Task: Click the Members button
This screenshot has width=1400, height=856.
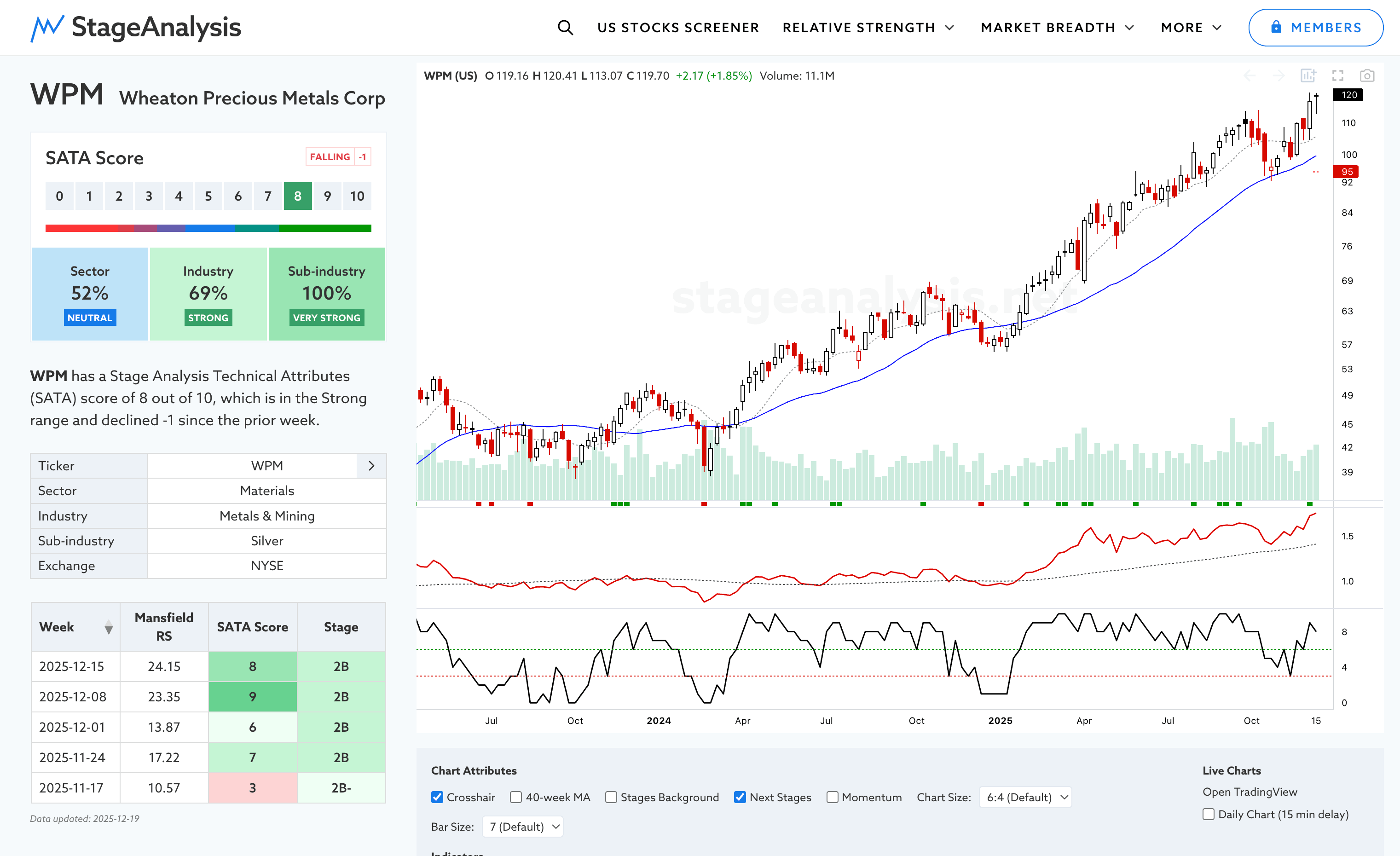Action: 1315,27
